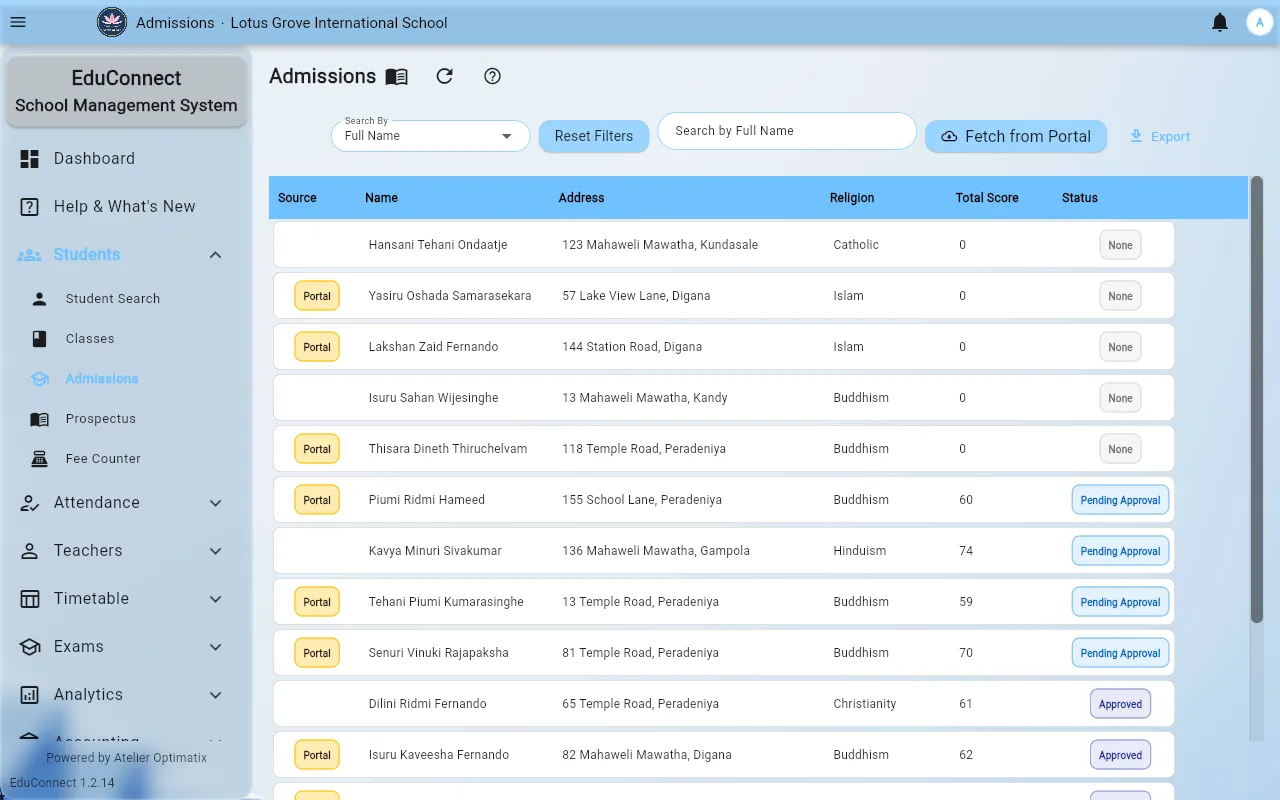Click the Fee Counter register icon
The height and width of the screenshot is (800, 1280).
pos(40,458)
